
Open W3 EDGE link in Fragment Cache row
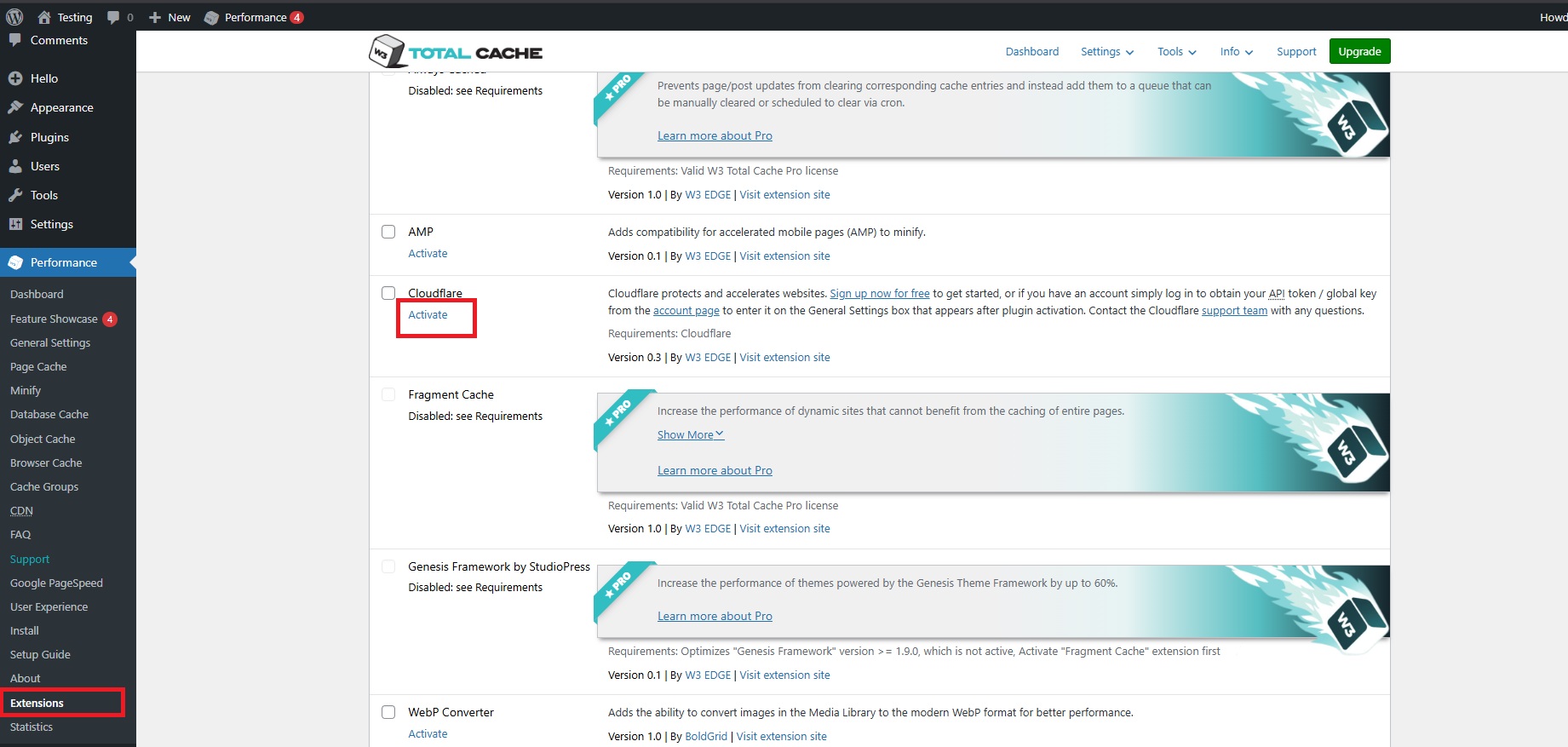click(x=708, y=528)
